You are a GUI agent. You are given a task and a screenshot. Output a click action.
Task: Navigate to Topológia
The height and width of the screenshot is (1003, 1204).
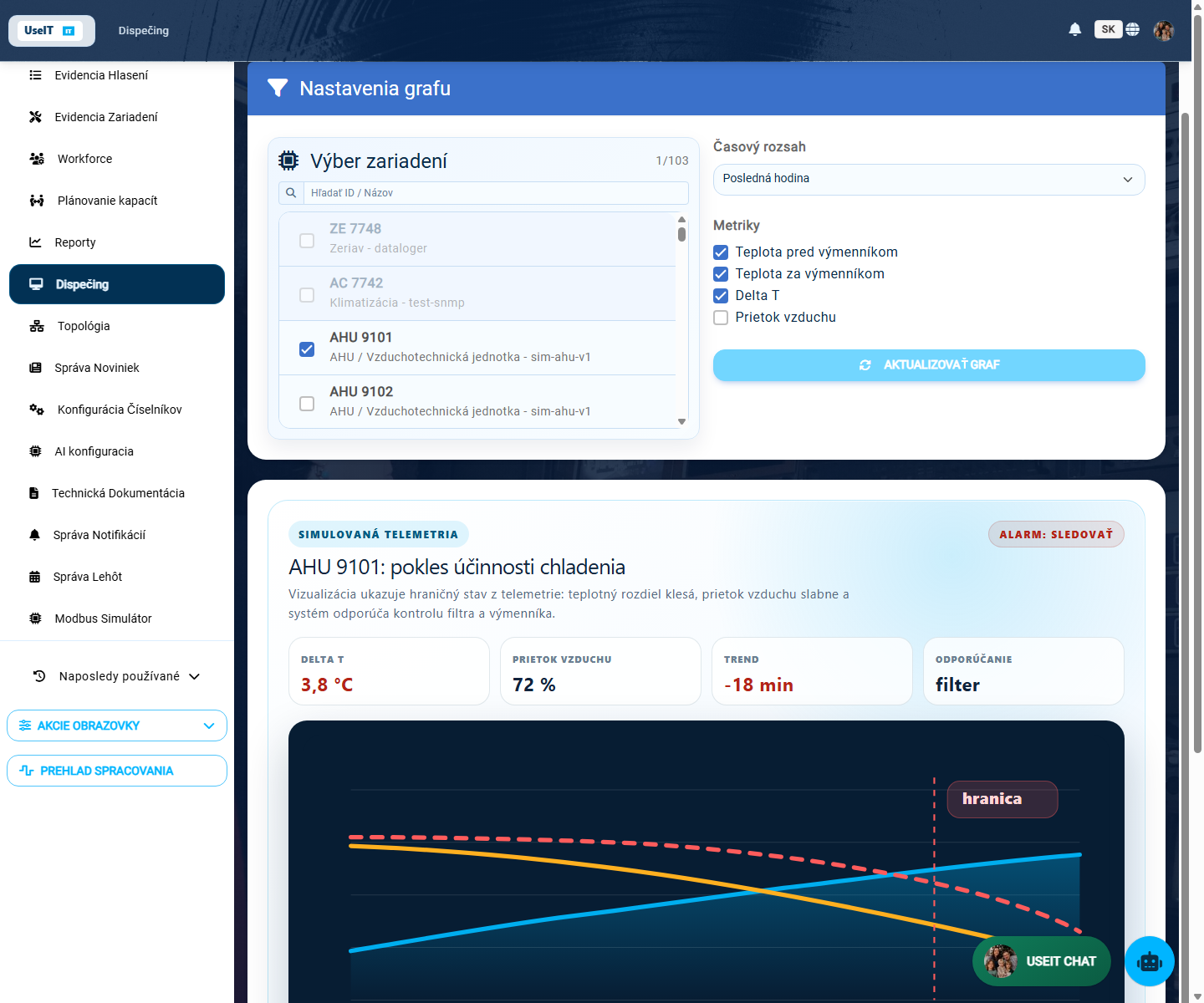pos(117,326)
